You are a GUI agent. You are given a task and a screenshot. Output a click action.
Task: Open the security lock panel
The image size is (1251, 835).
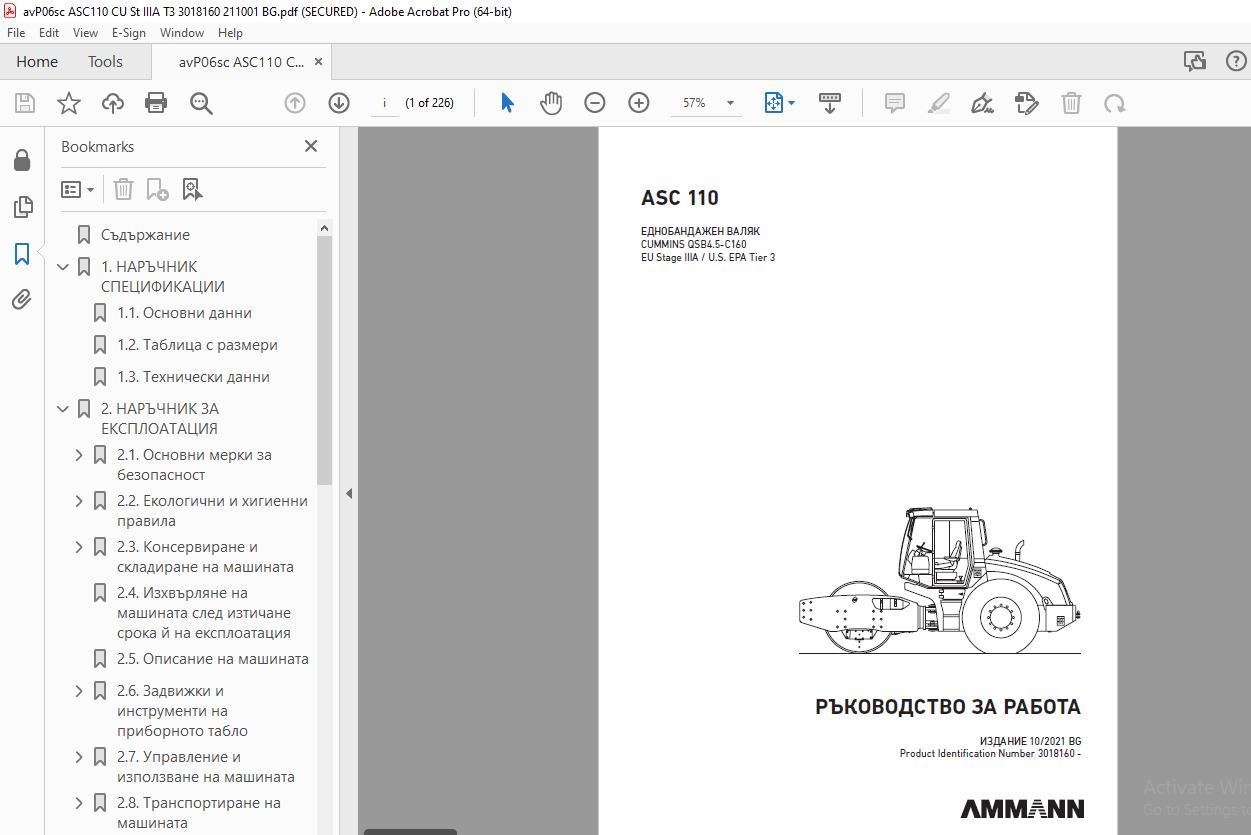coord(22,161)
